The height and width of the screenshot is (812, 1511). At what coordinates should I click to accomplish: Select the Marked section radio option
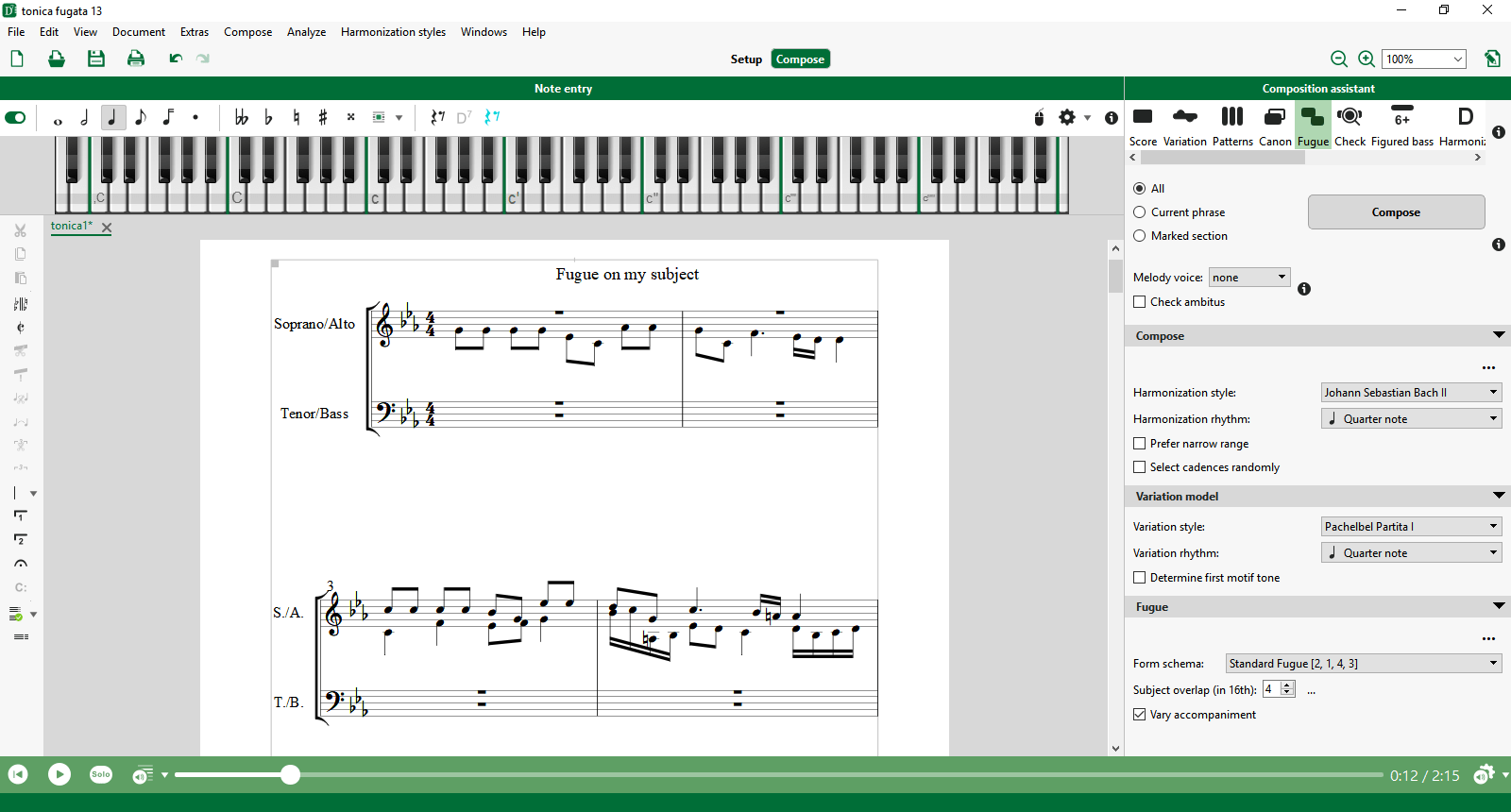[1139, 236]
